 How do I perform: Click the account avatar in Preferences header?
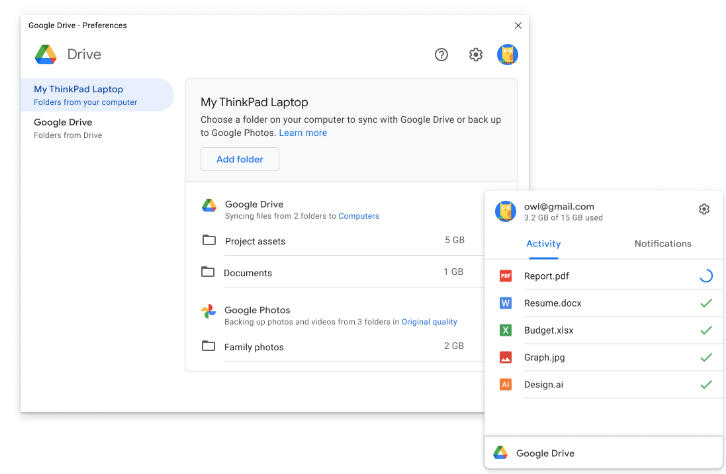507,55
